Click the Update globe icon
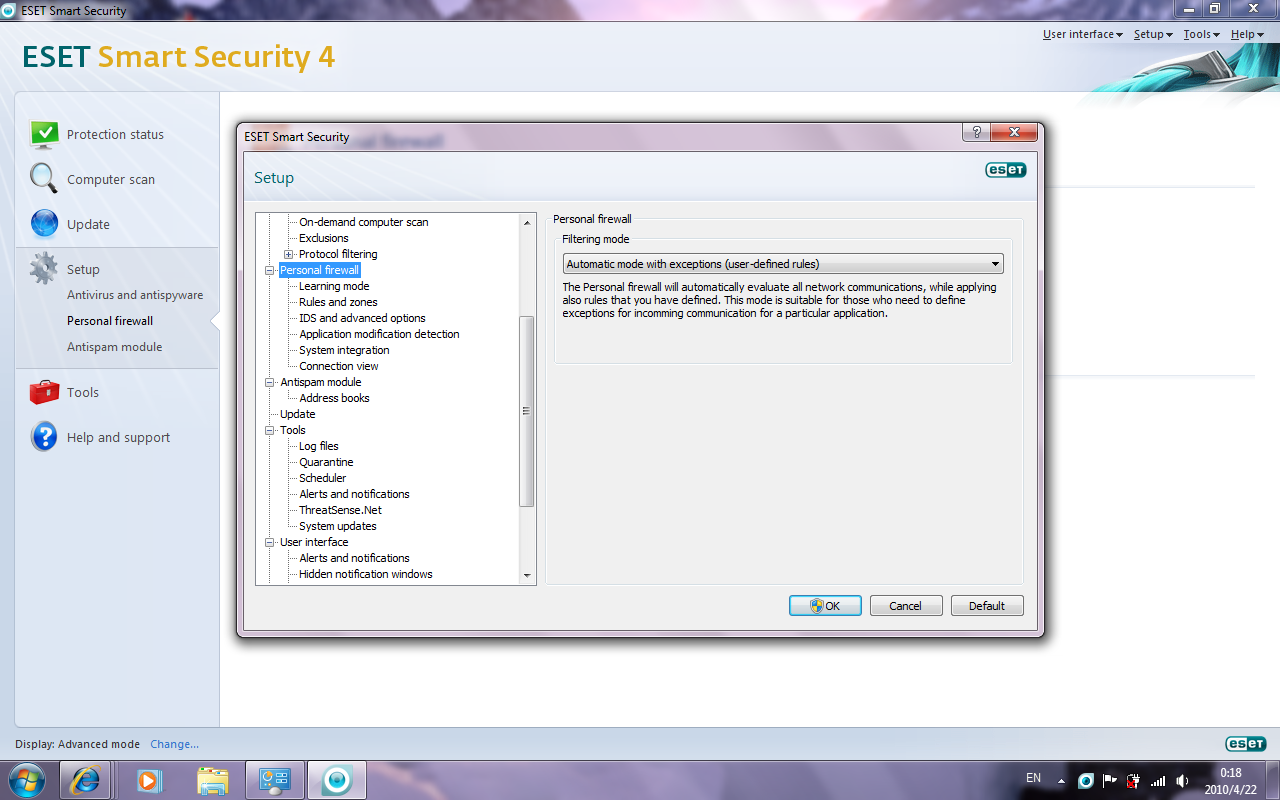The height and width of the screenshot is (800, 1280). pyautogui.click(x=44, y=224)
